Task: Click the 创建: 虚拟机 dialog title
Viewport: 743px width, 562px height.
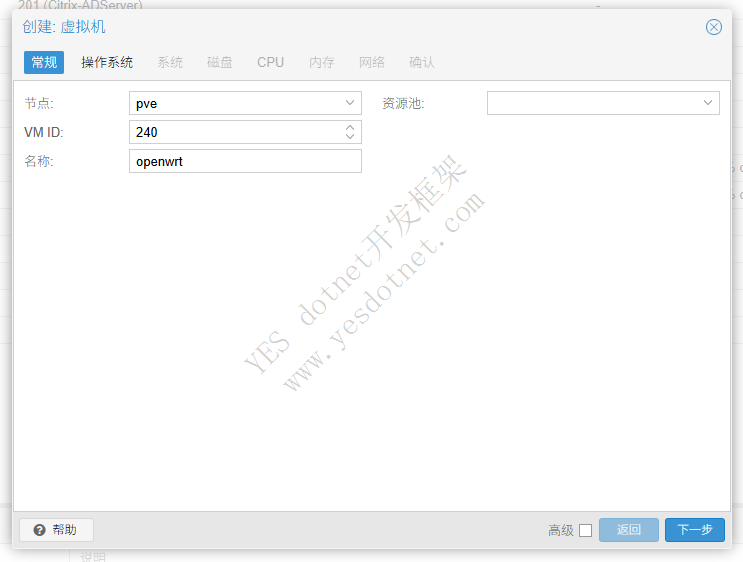Action: [x=64, y=27]
